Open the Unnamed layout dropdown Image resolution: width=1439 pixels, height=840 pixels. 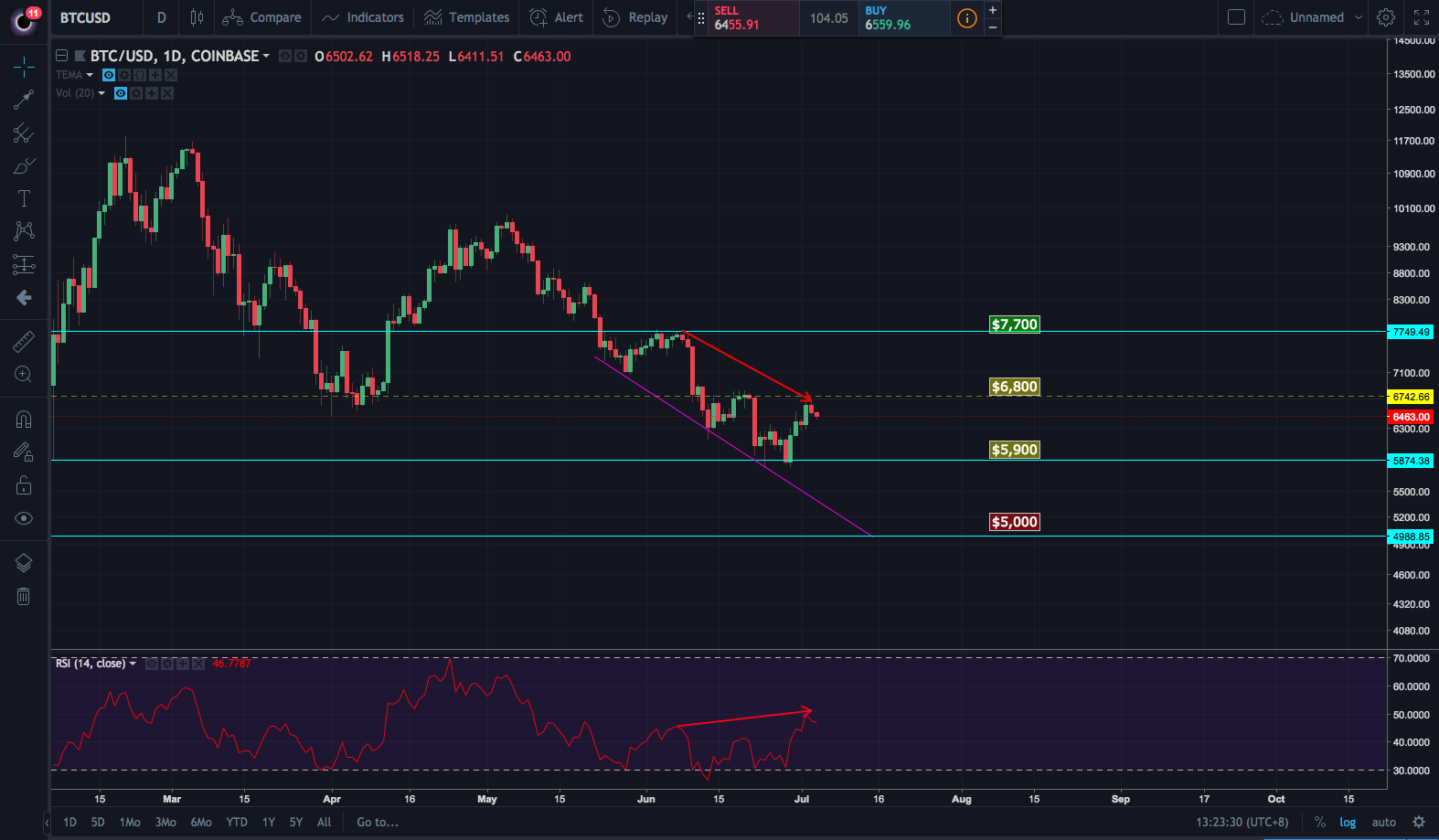click(1312, 17)
